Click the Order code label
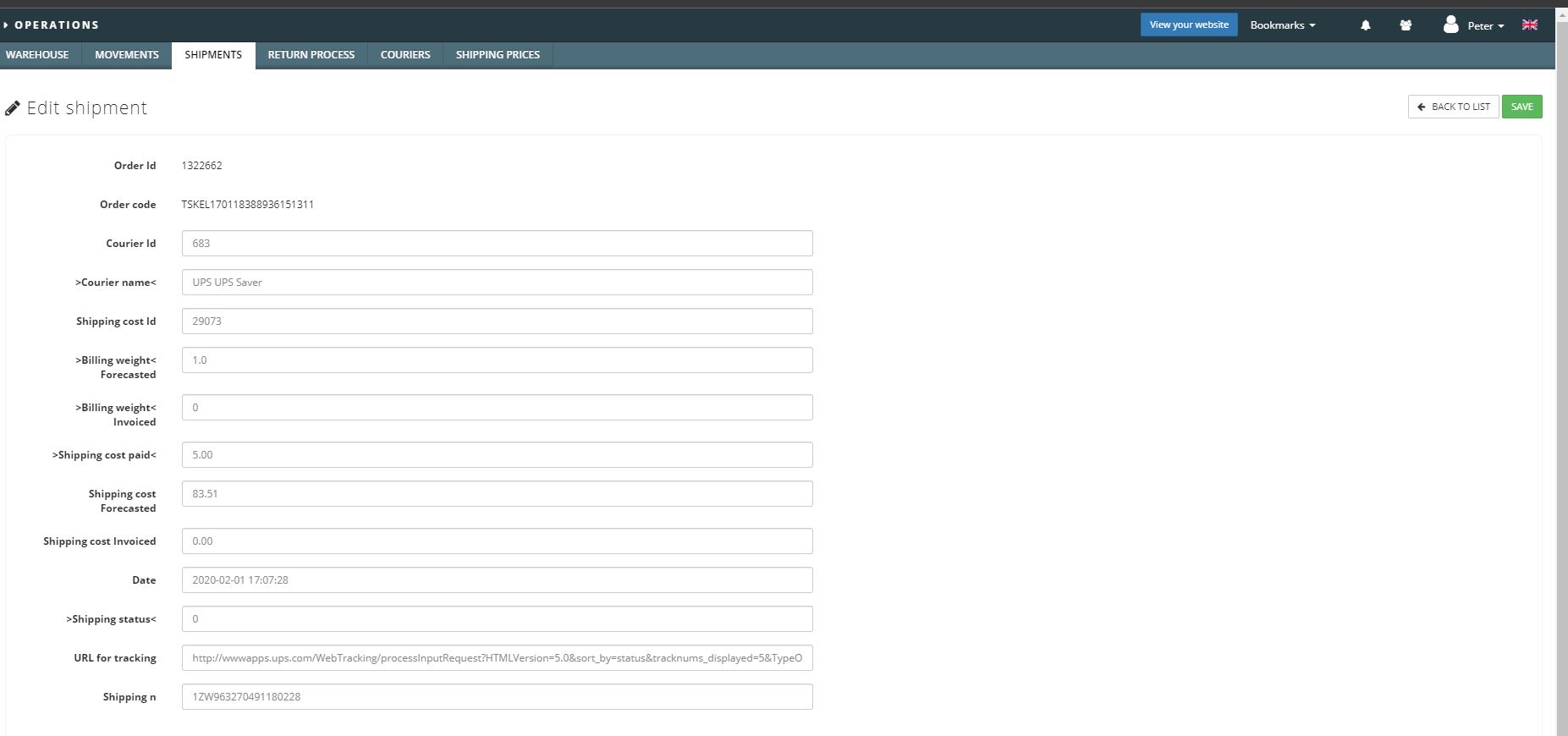Screen dimensions: 1568x736 click(128, 205)
